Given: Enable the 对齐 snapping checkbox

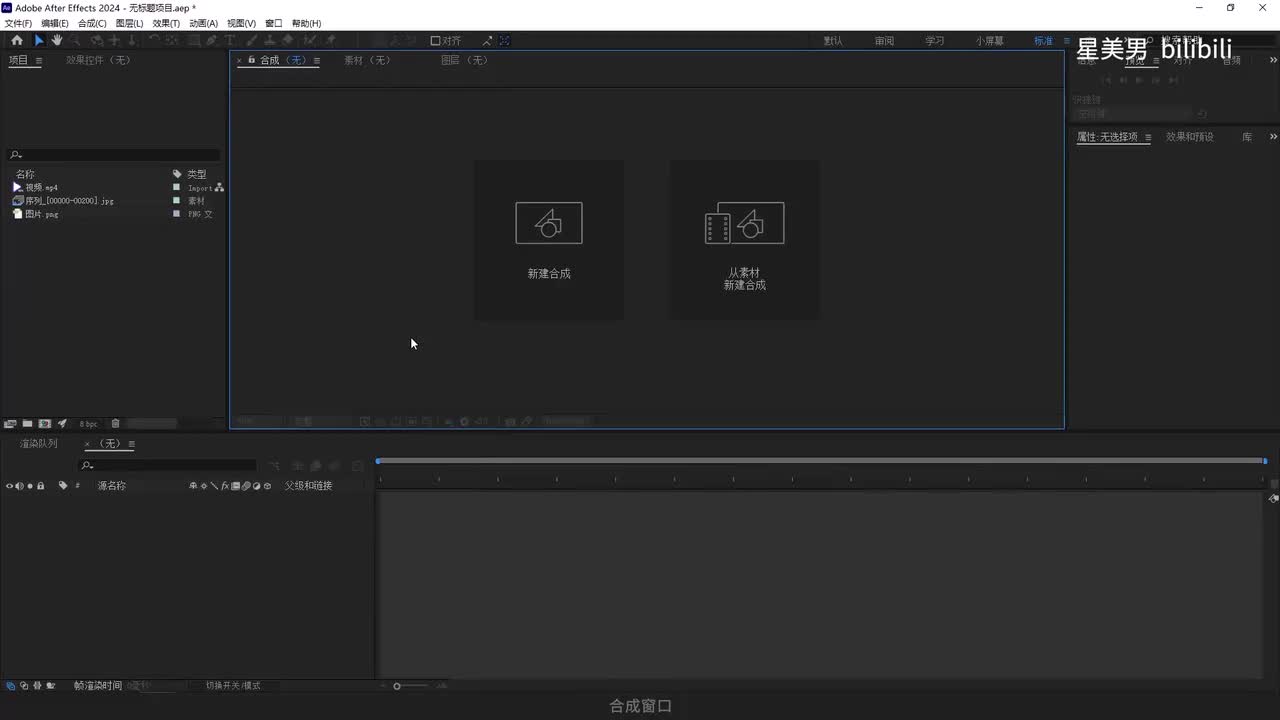Looking at the screenshot, I should point(436,41).
